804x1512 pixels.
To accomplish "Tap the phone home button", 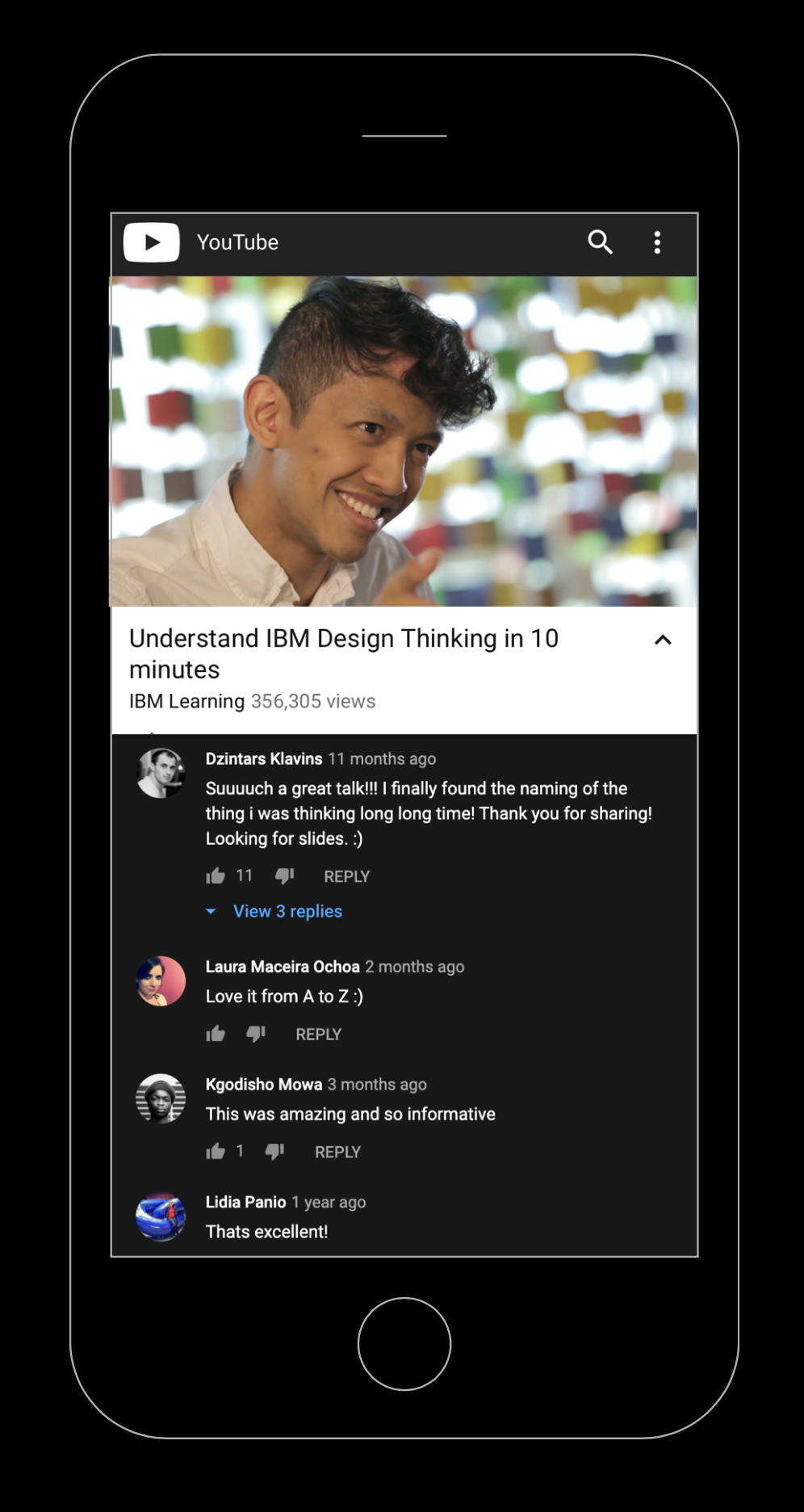I will pos(404,1344).
